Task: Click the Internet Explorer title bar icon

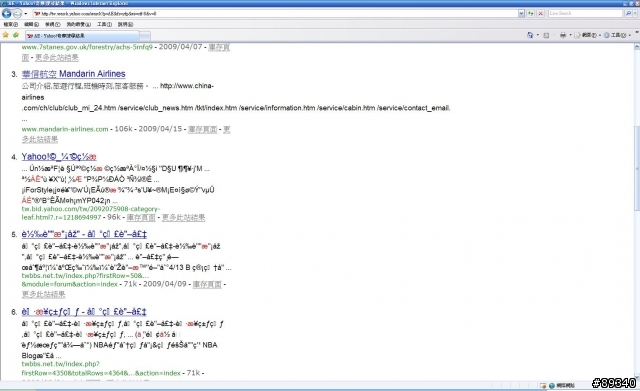Action: click(x=4, y=3)
